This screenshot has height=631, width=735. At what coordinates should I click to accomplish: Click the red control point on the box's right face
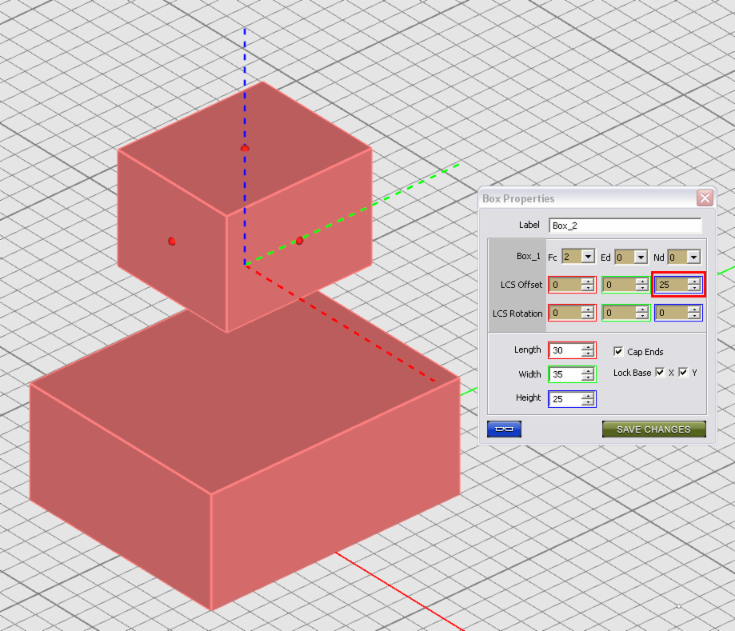[x=299, y=241]
